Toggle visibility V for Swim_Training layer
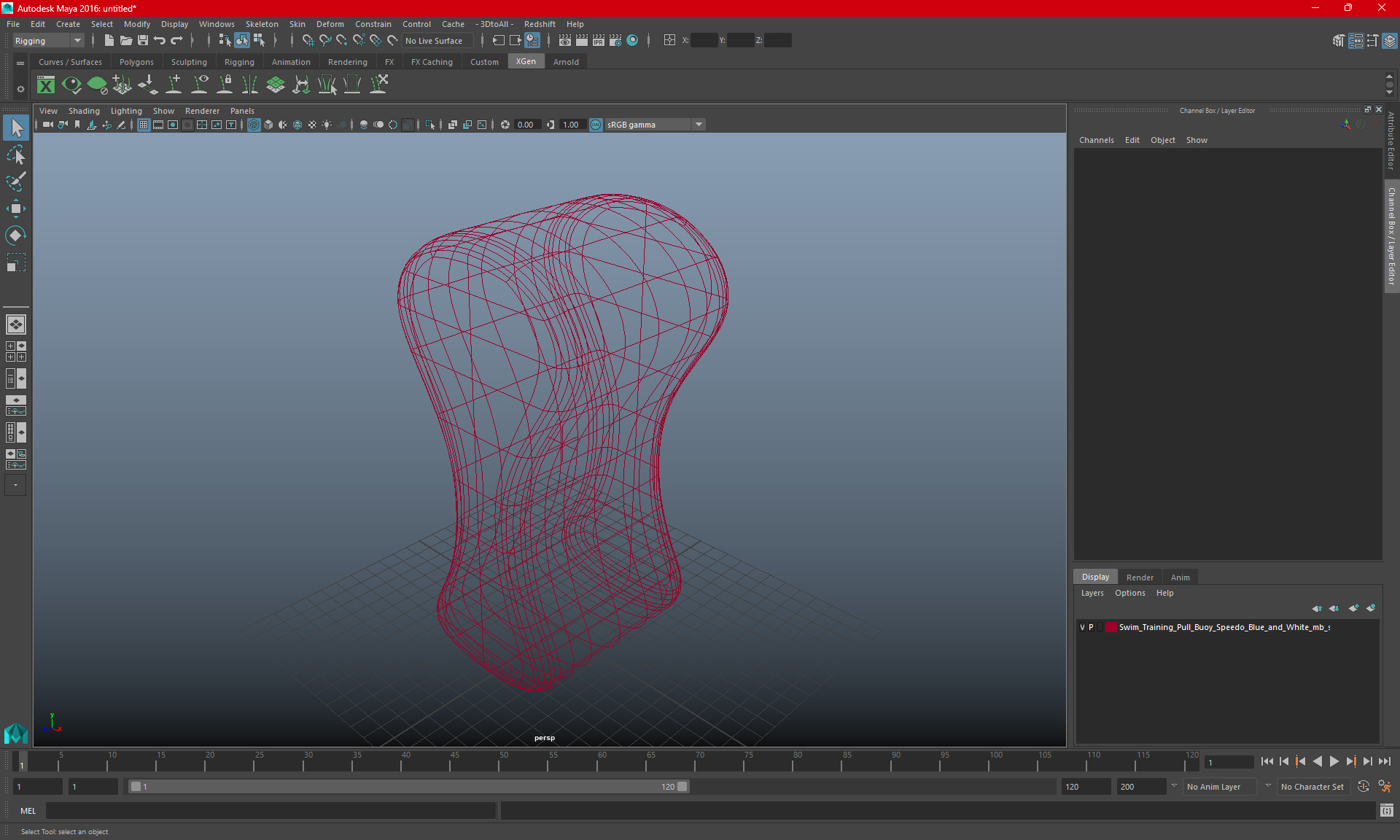The height and width of the screenshot is (840, 1400). [1082, 627]
